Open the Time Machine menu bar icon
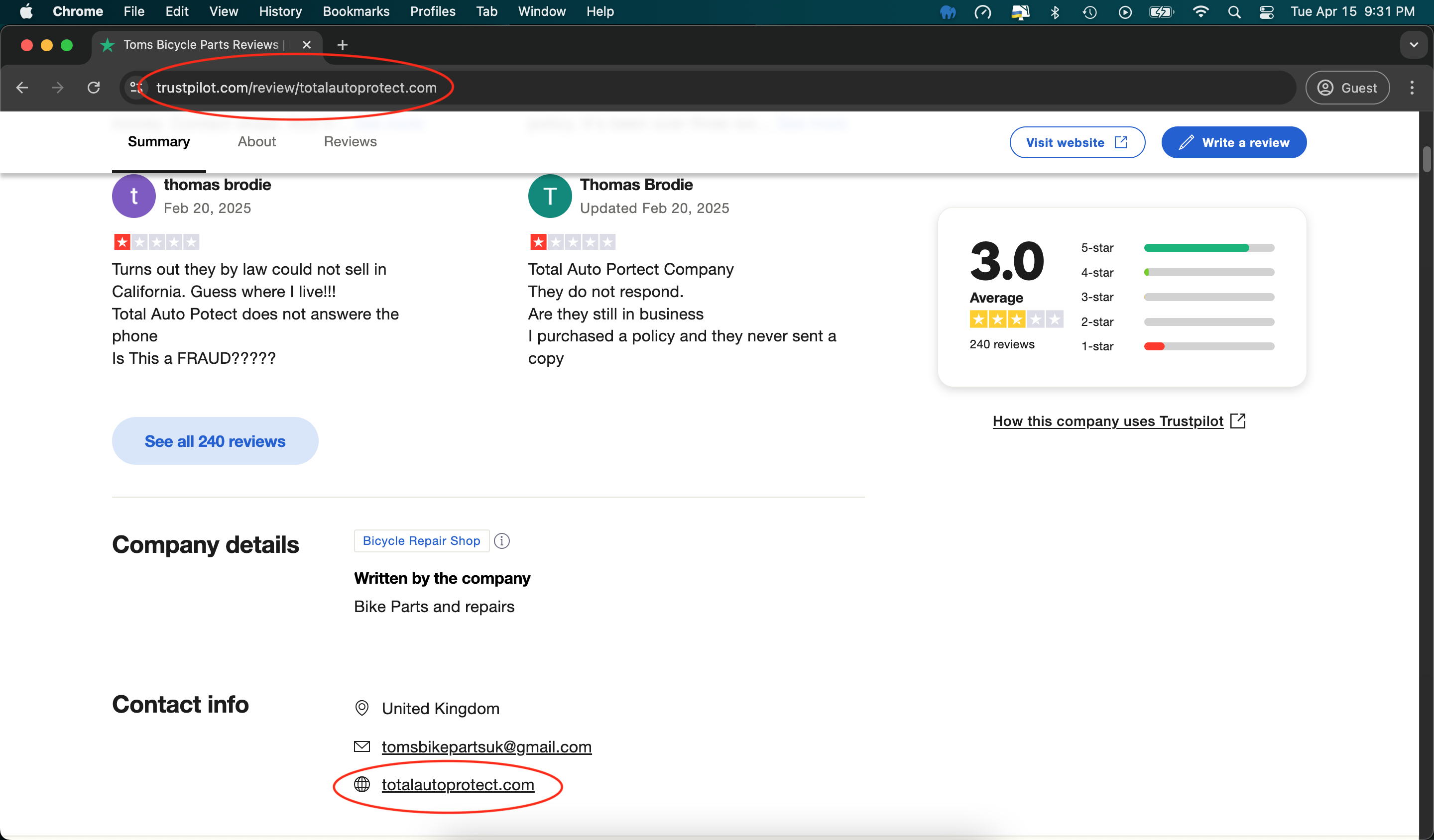This screenshot has width=1434, height=840. tap(1090, 12)
